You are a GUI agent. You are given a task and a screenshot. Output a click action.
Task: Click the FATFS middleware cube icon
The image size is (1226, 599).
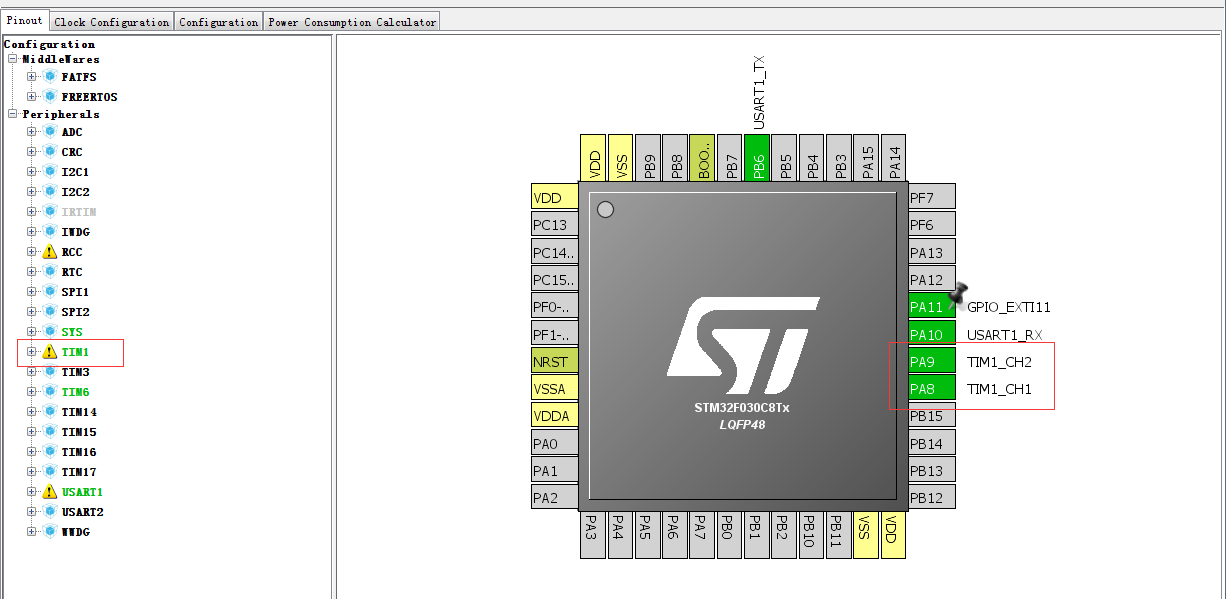tap(50, 77)
